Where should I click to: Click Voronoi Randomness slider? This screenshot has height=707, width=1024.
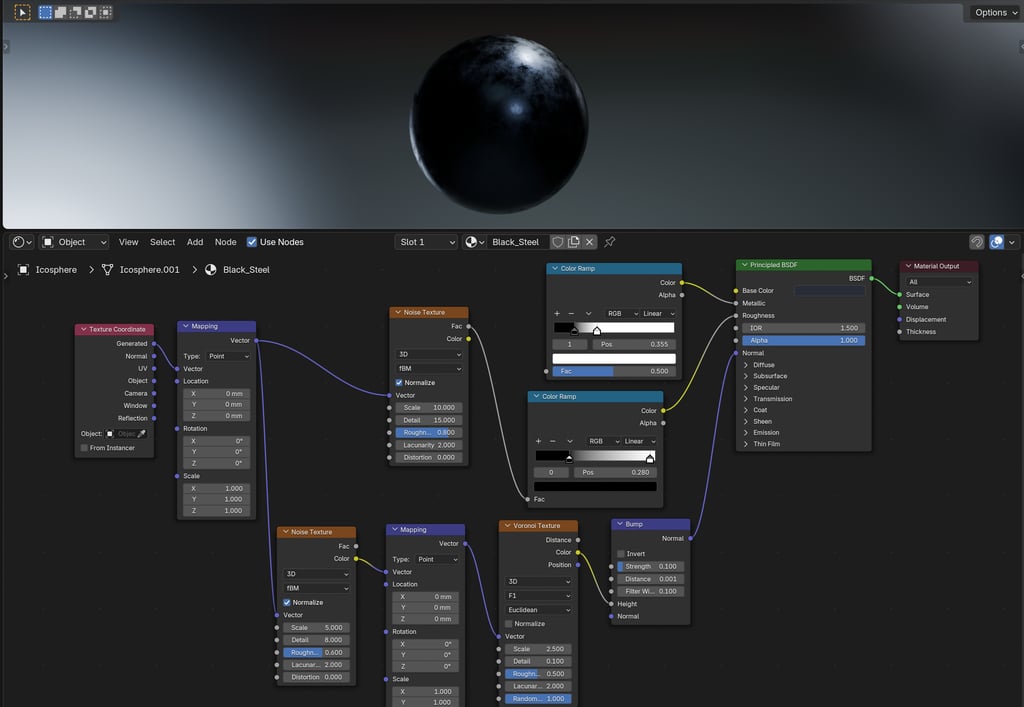(x=538, y=699)
